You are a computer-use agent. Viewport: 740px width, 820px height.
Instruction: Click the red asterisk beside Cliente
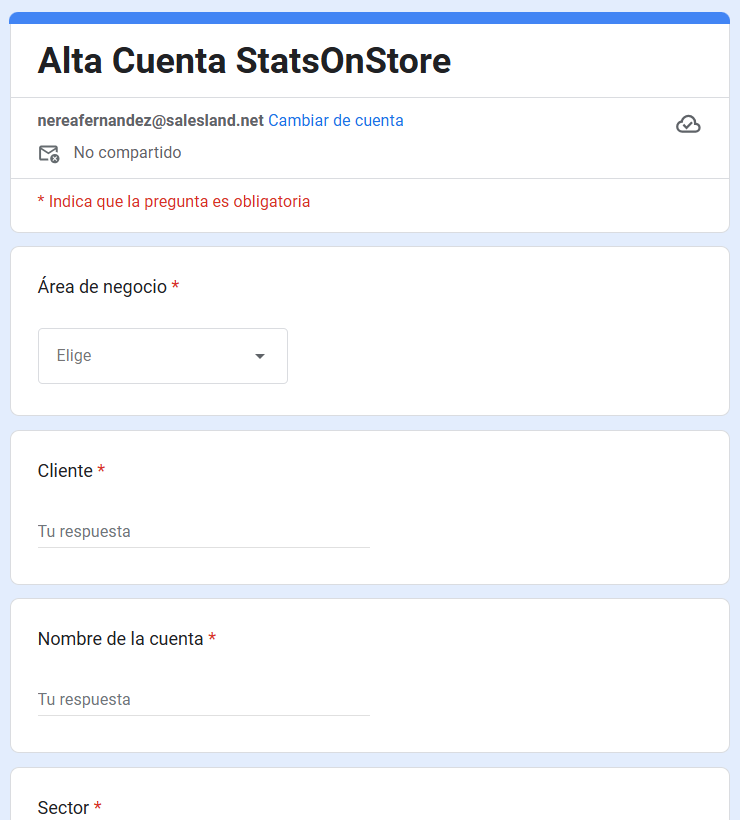[x=101, y=471]
